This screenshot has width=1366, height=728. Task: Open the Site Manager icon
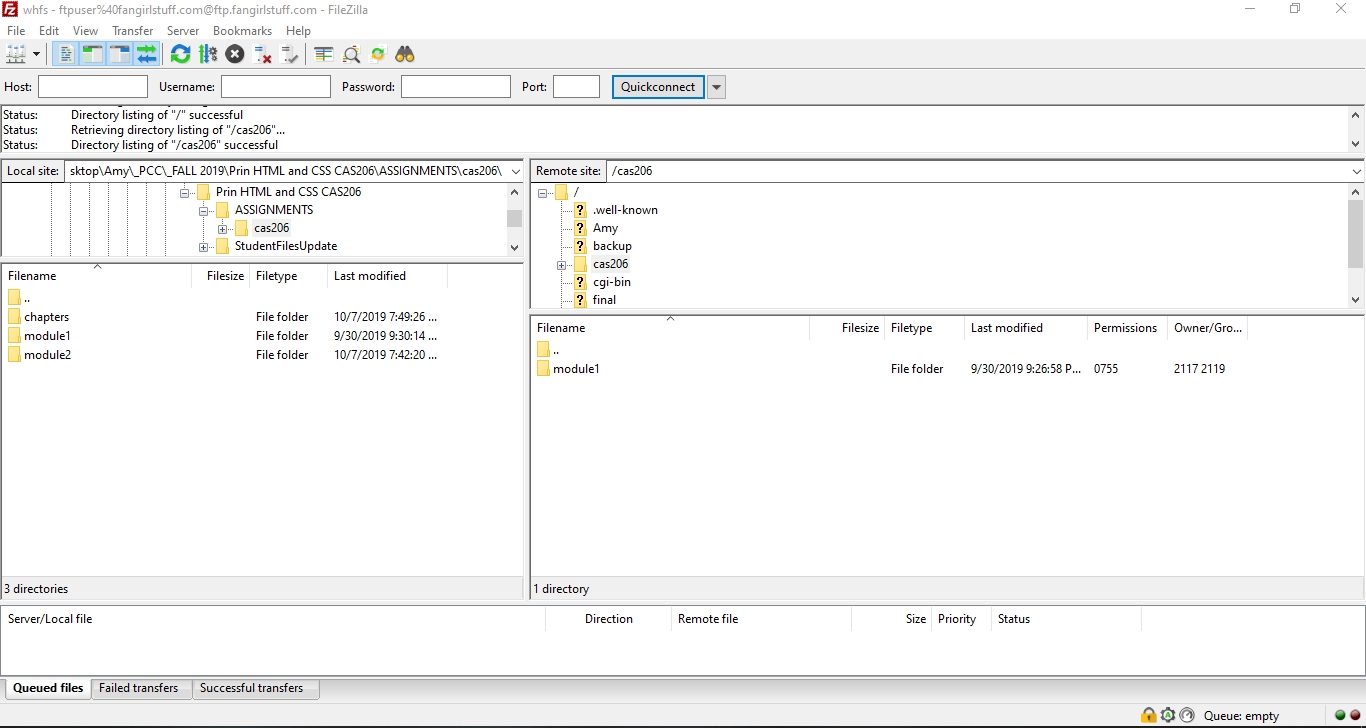[16, 54]
